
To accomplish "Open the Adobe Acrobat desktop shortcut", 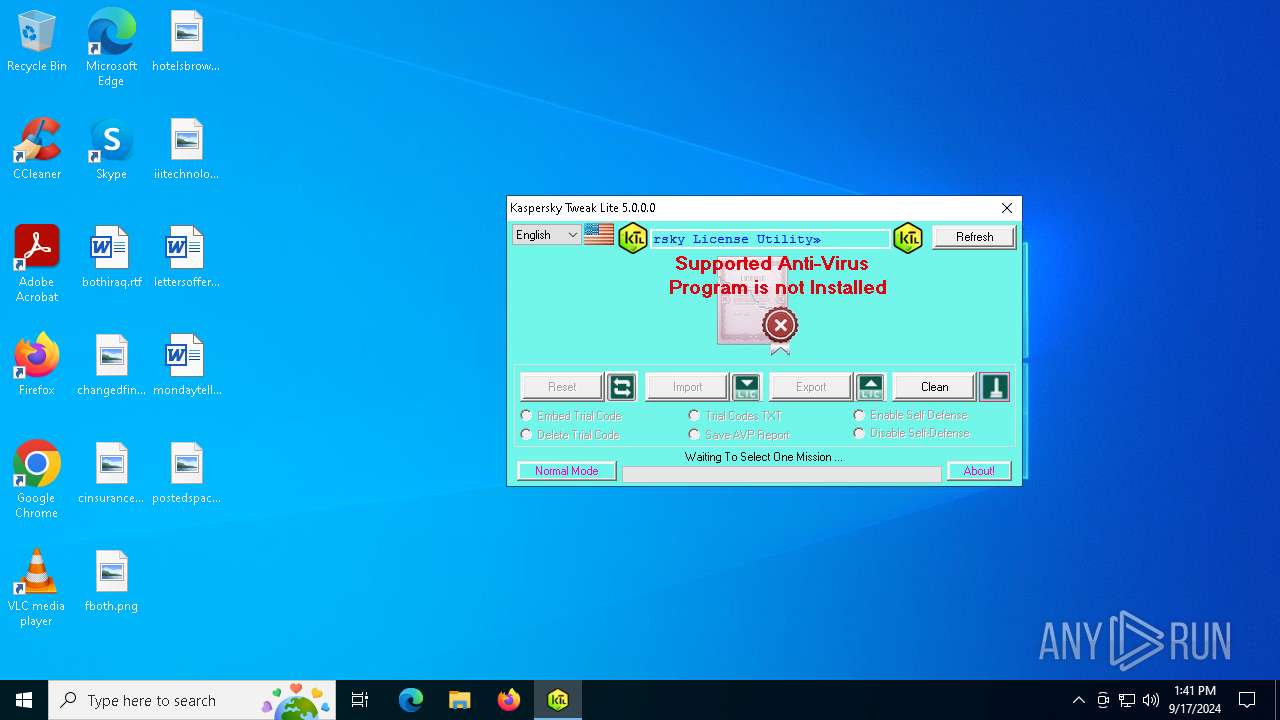I will pos(37,263).
